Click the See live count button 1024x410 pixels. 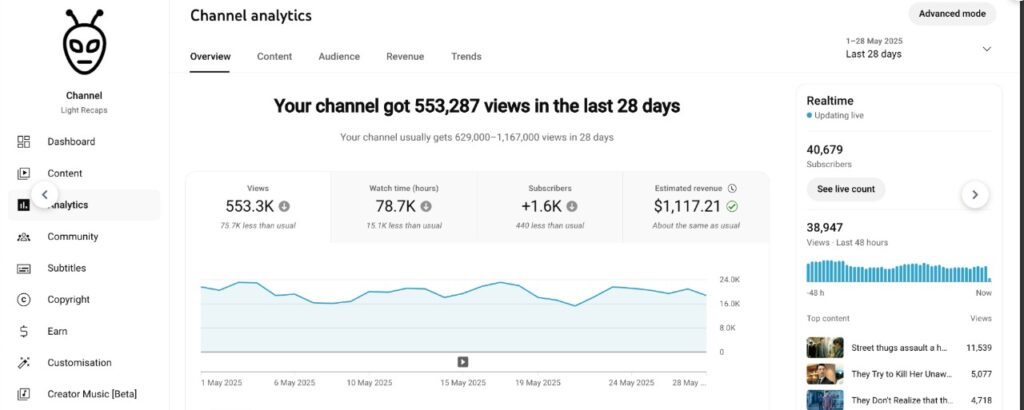(845, 189)
